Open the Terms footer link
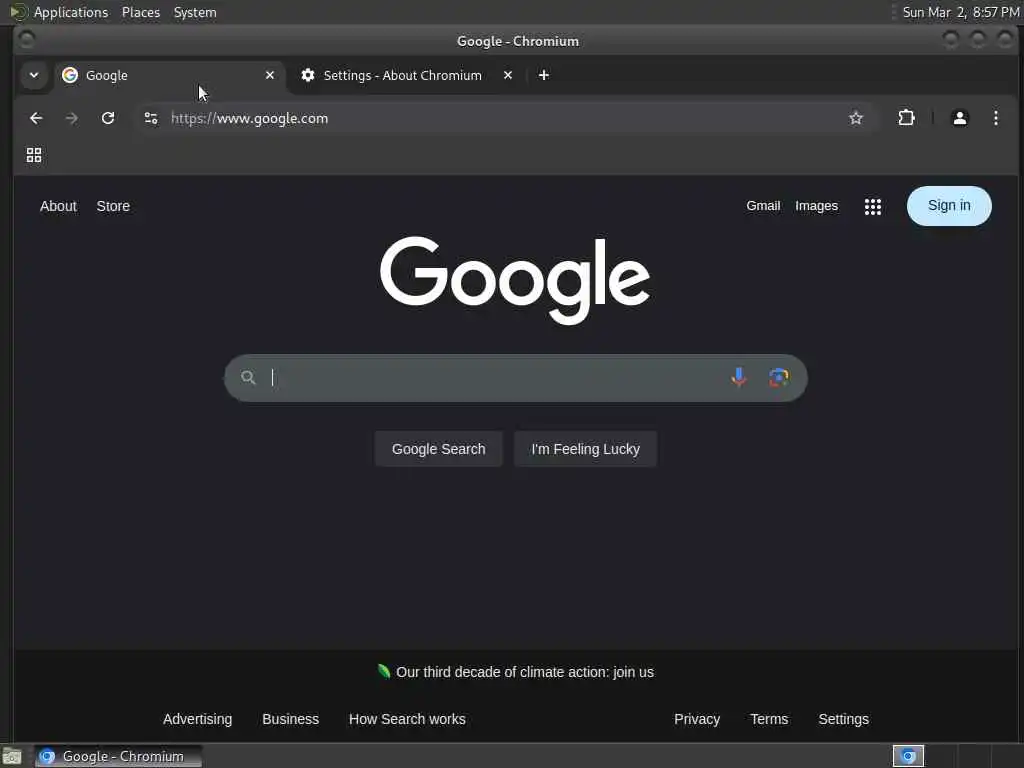The height and width of the screenshot is (768, 1024). pos(769,719)
